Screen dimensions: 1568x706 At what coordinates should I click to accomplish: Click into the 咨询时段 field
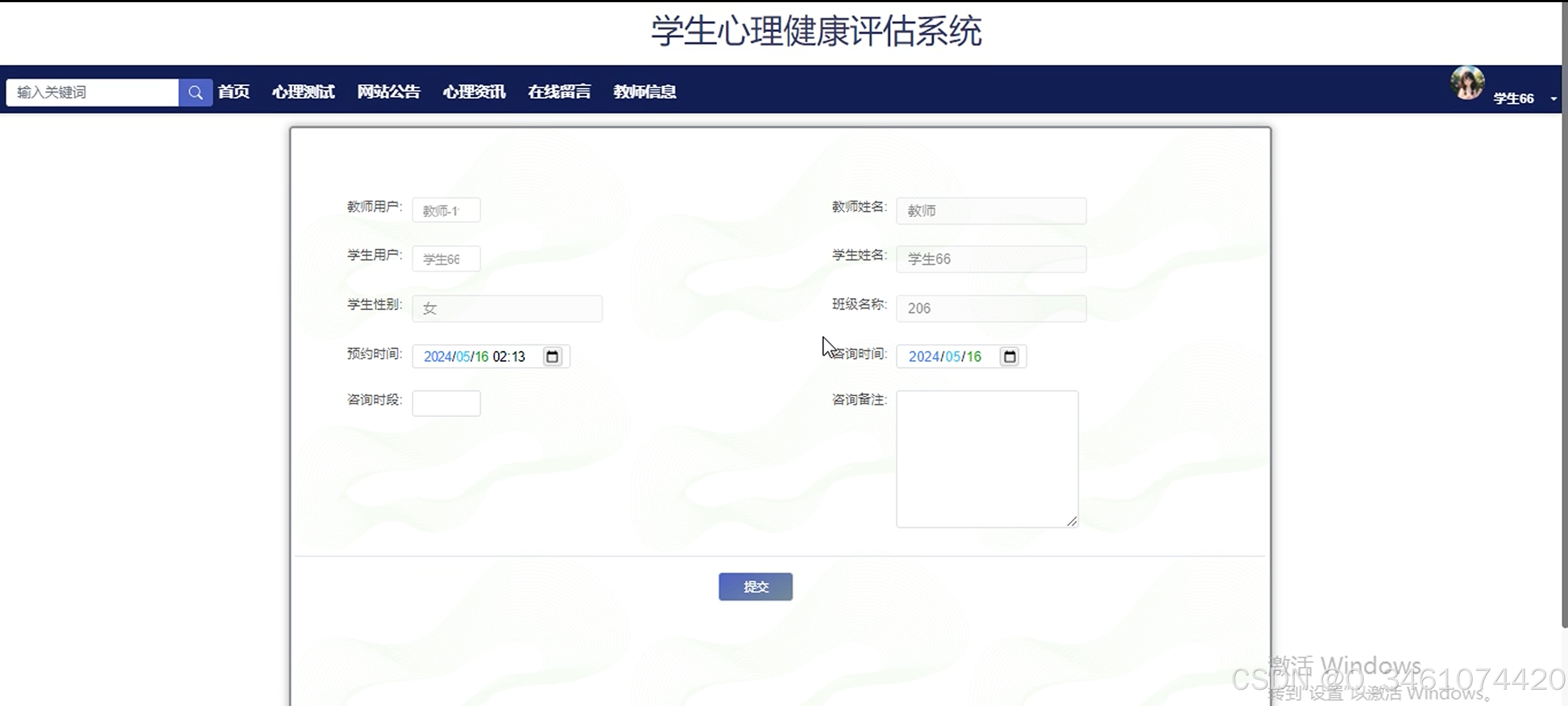446,403
